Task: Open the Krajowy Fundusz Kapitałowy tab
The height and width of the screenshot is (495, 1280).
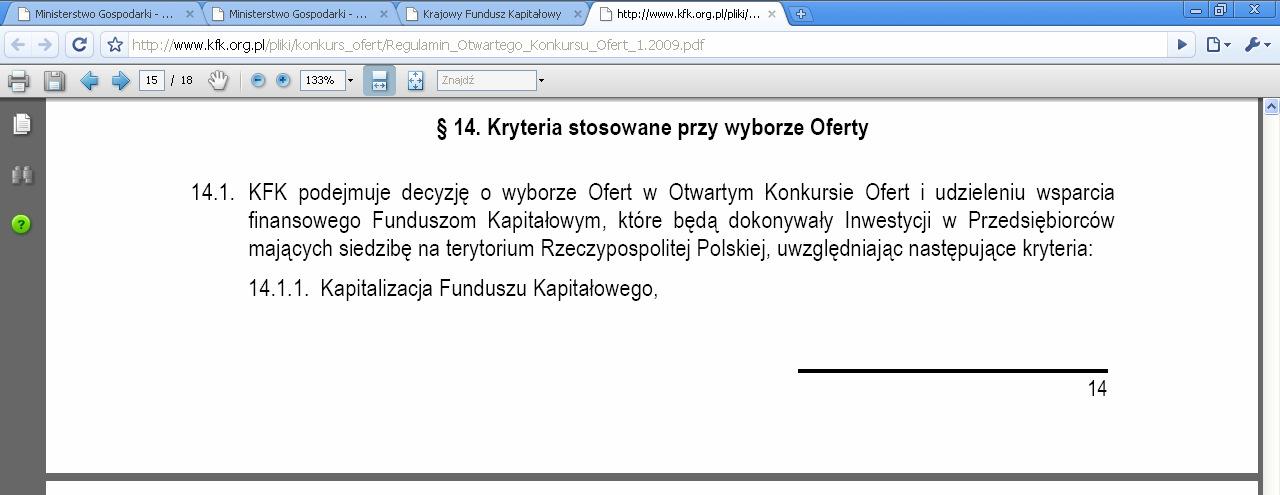Action: coord(491,14)
